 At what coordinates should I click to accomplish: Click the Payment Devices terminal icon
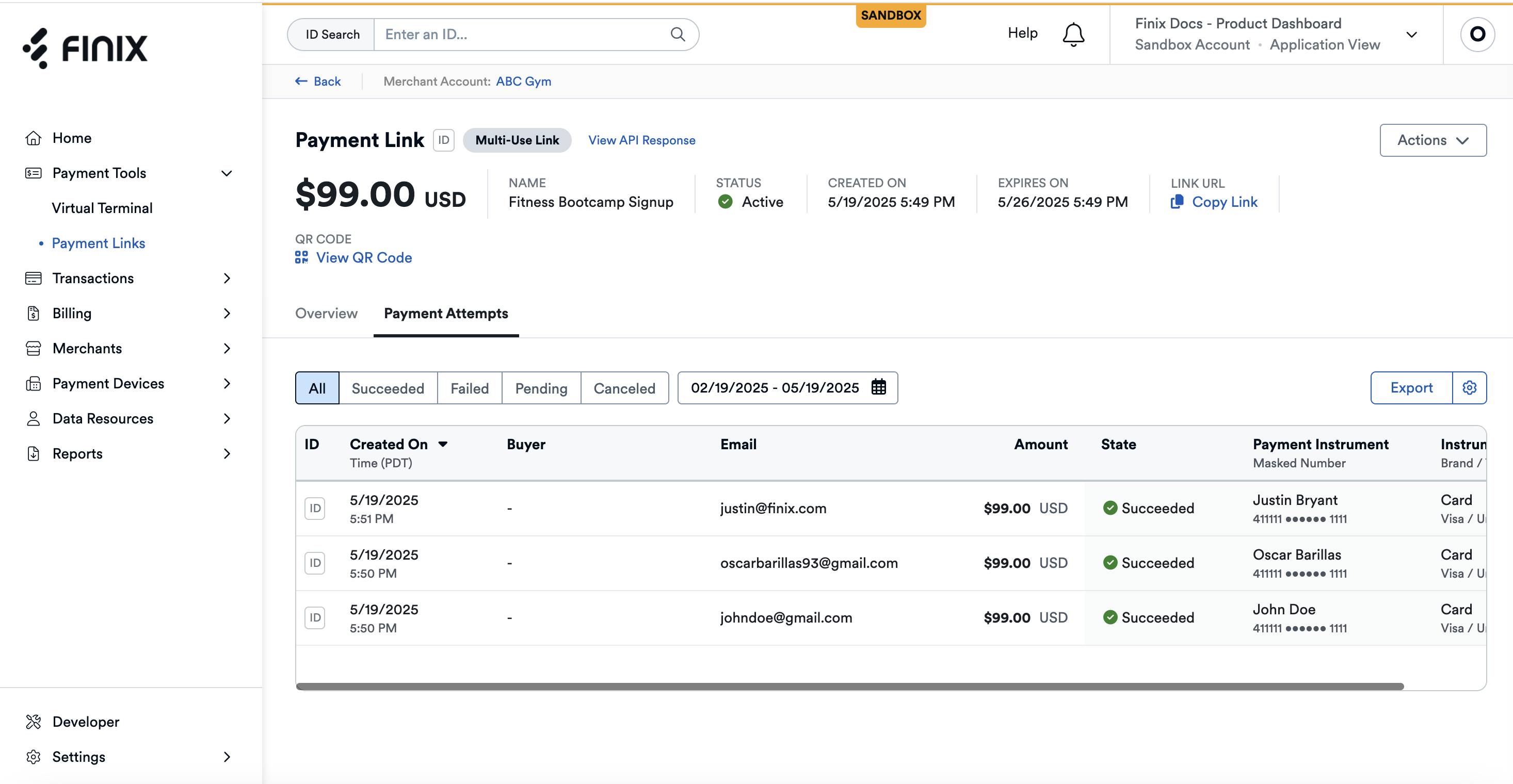coord(34,383)
